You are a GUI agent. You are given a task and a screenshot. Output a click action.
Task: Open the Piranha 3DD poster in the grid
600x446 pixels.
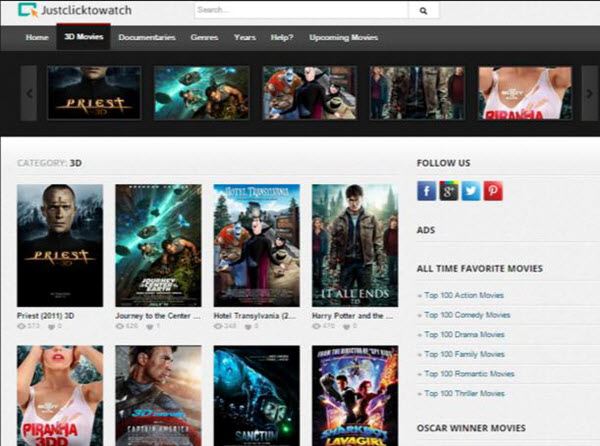tap(60, 396)
